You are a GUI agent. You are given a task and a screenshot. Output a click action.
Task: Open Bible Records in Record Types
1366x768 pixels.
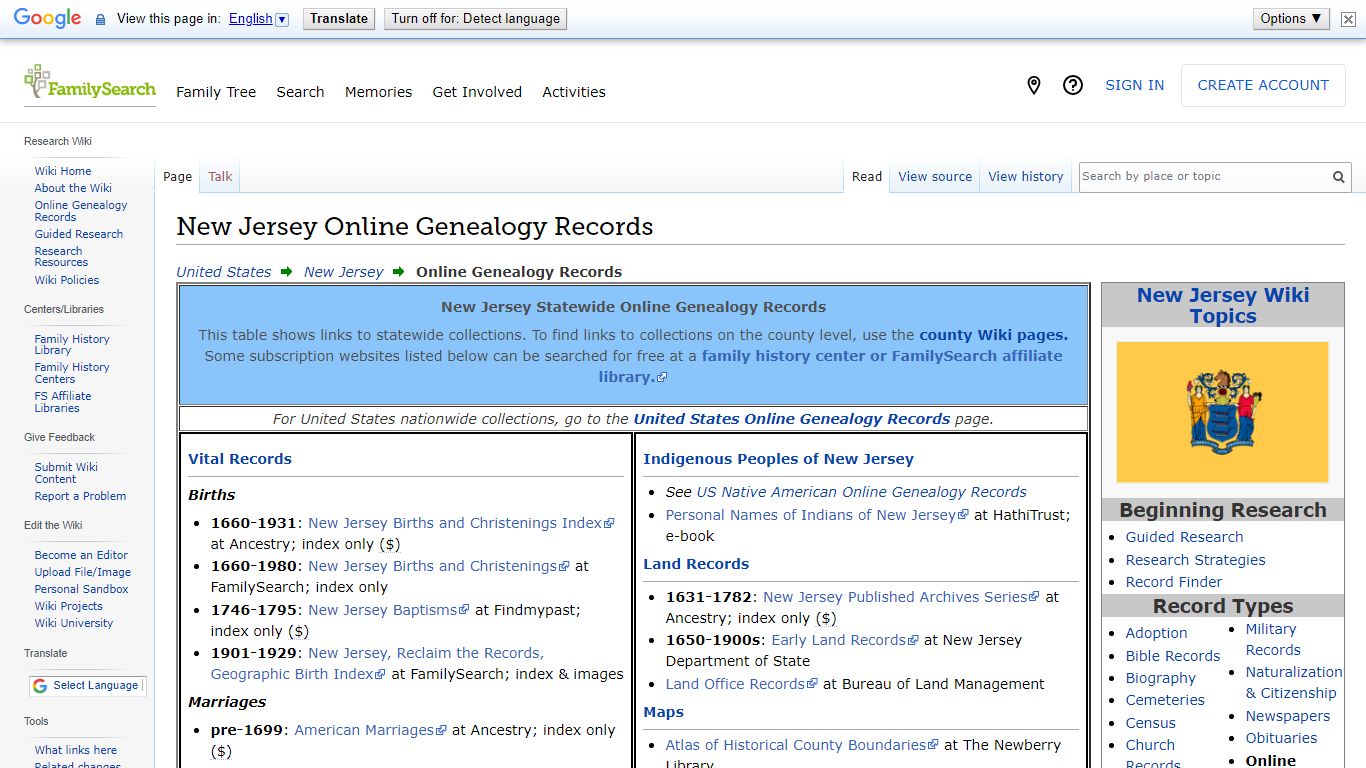coord(1173,656)
